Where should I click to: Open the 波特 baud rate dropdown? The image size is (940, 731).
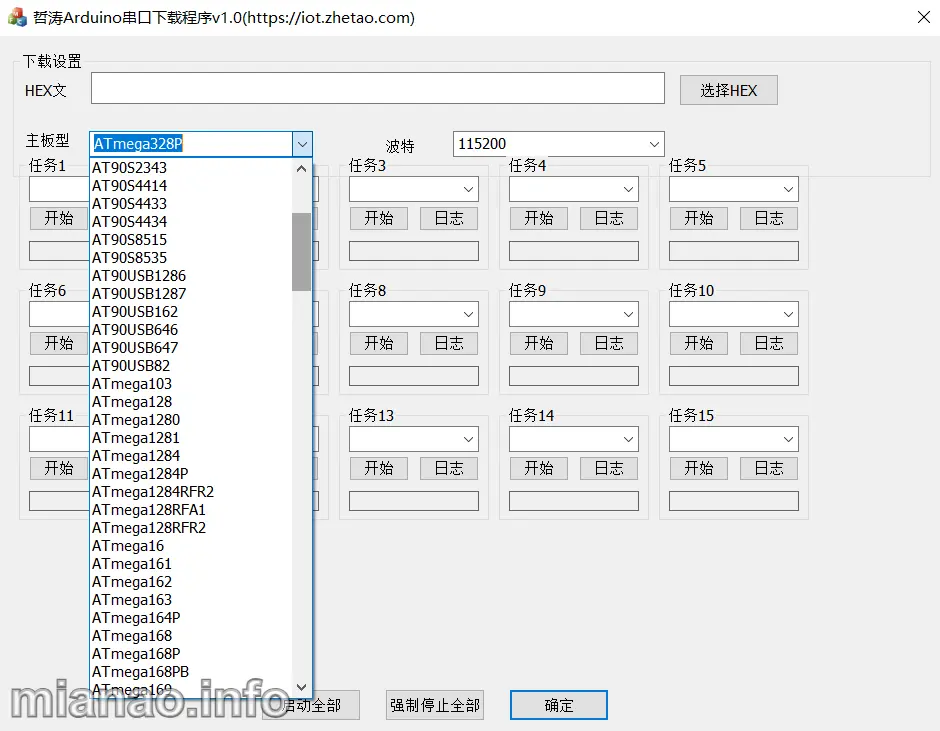[652, 143]
